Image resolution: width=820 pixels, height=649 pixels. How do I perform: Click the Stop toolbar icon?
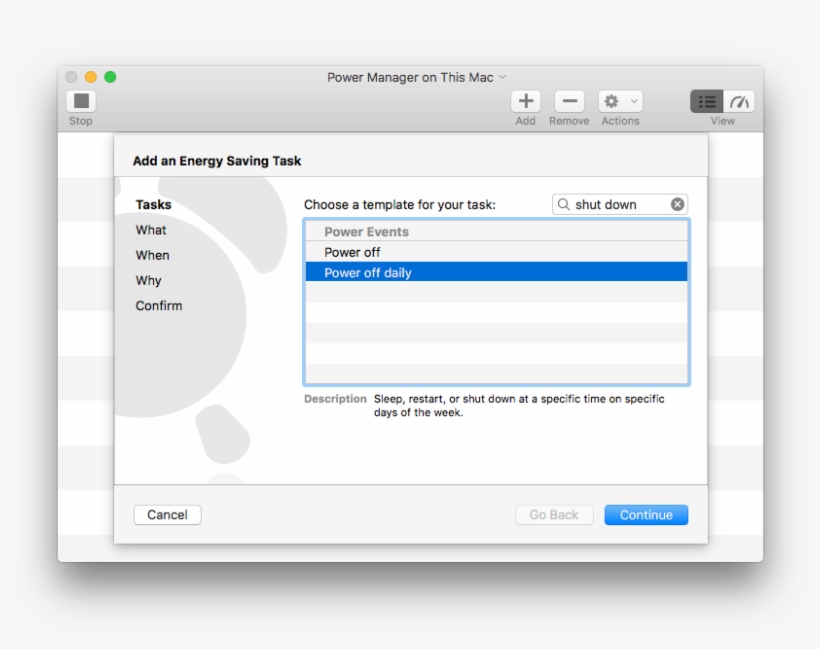click(80, 102)
